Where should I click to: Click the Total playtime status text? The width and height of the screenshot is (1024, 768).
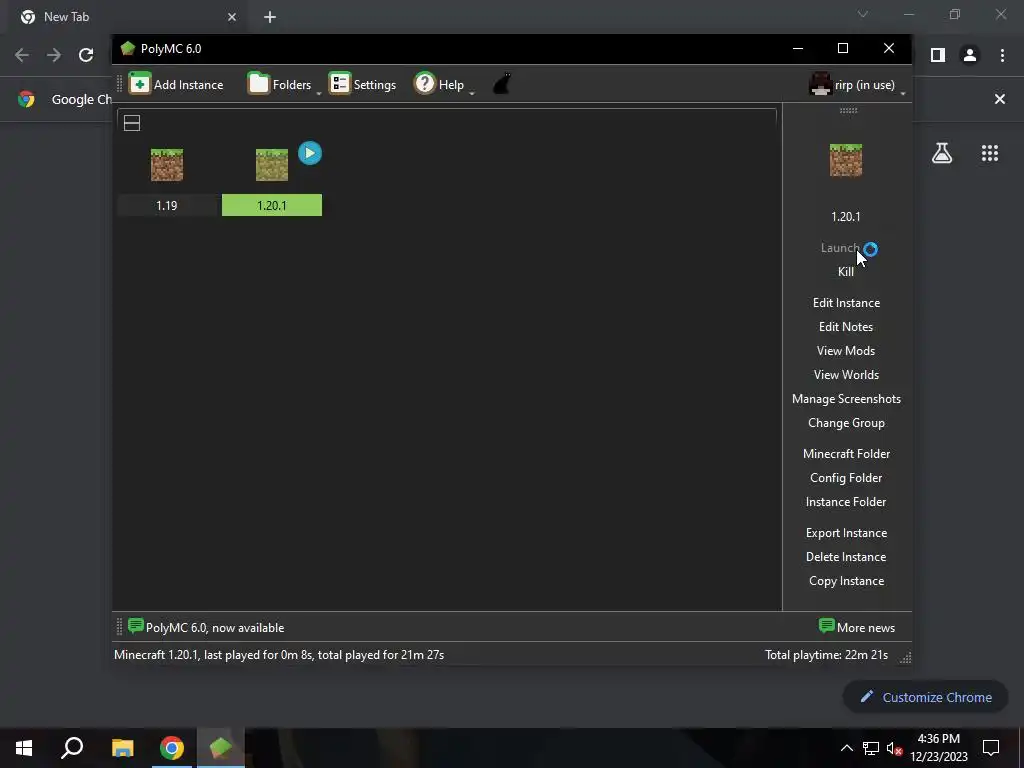pyautogui.click(x=826, y=654)
